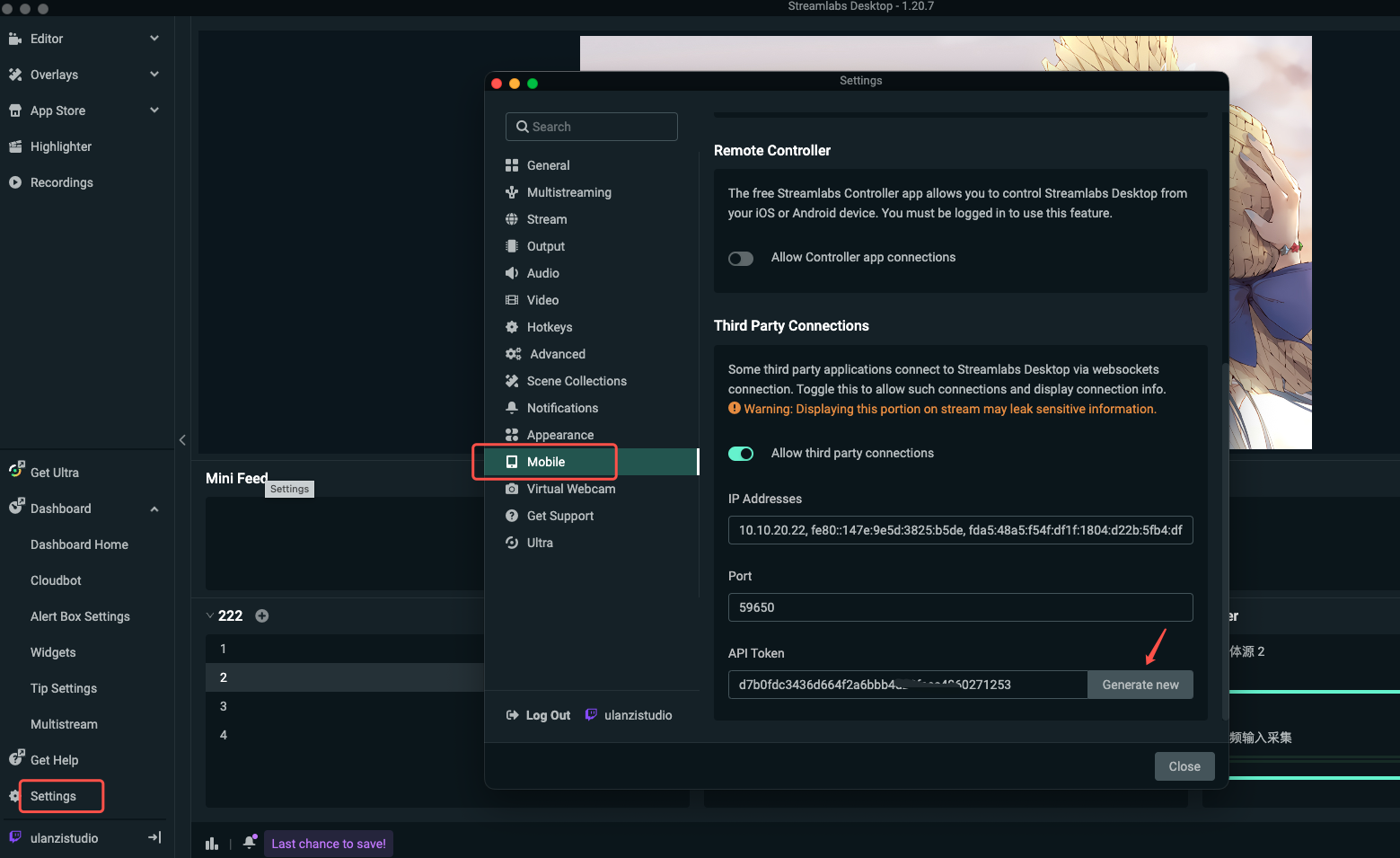Click the API Token field
Screen dimensions: 1400x858
908,685
